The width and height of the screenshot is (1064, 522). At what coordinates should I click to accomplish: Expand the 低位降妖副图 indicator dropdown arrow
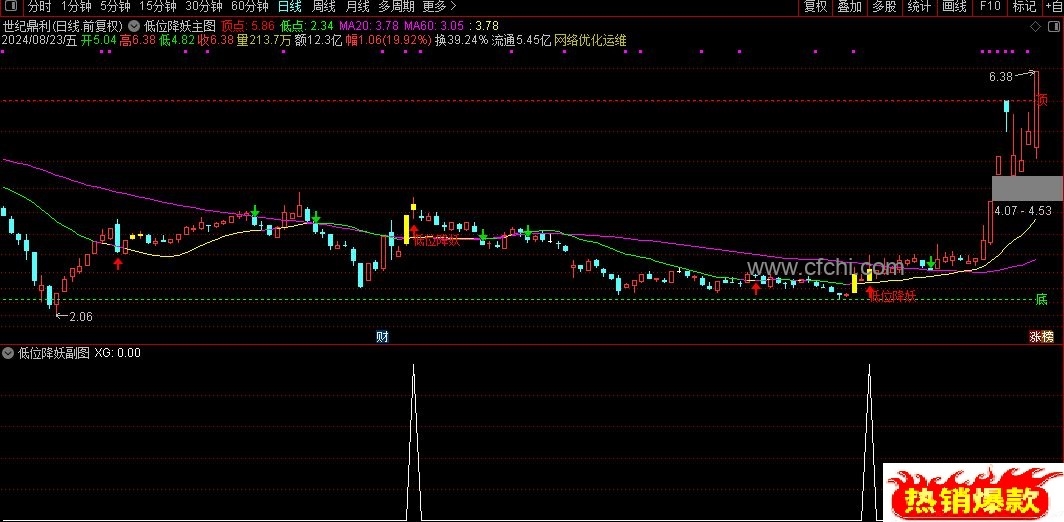tap(8, 353)
